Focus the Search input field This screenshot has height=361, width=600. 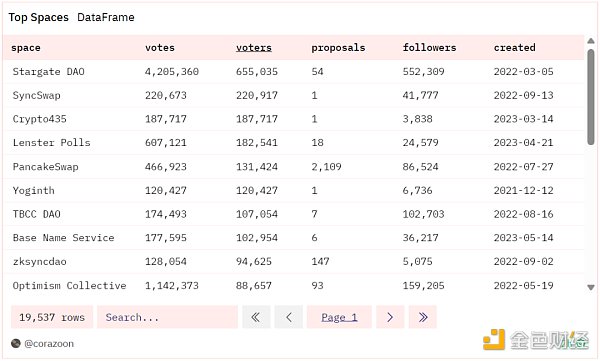[x=167, y=317]
